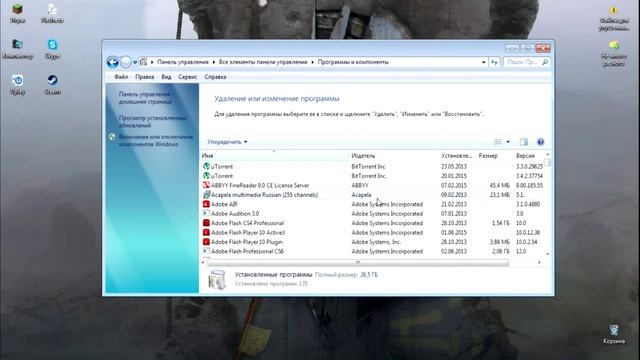This screenshot has height=360, width=640.
Task: Open the Skype desktop shortcut
Action: pyautogui.click(x=52, y=44)
